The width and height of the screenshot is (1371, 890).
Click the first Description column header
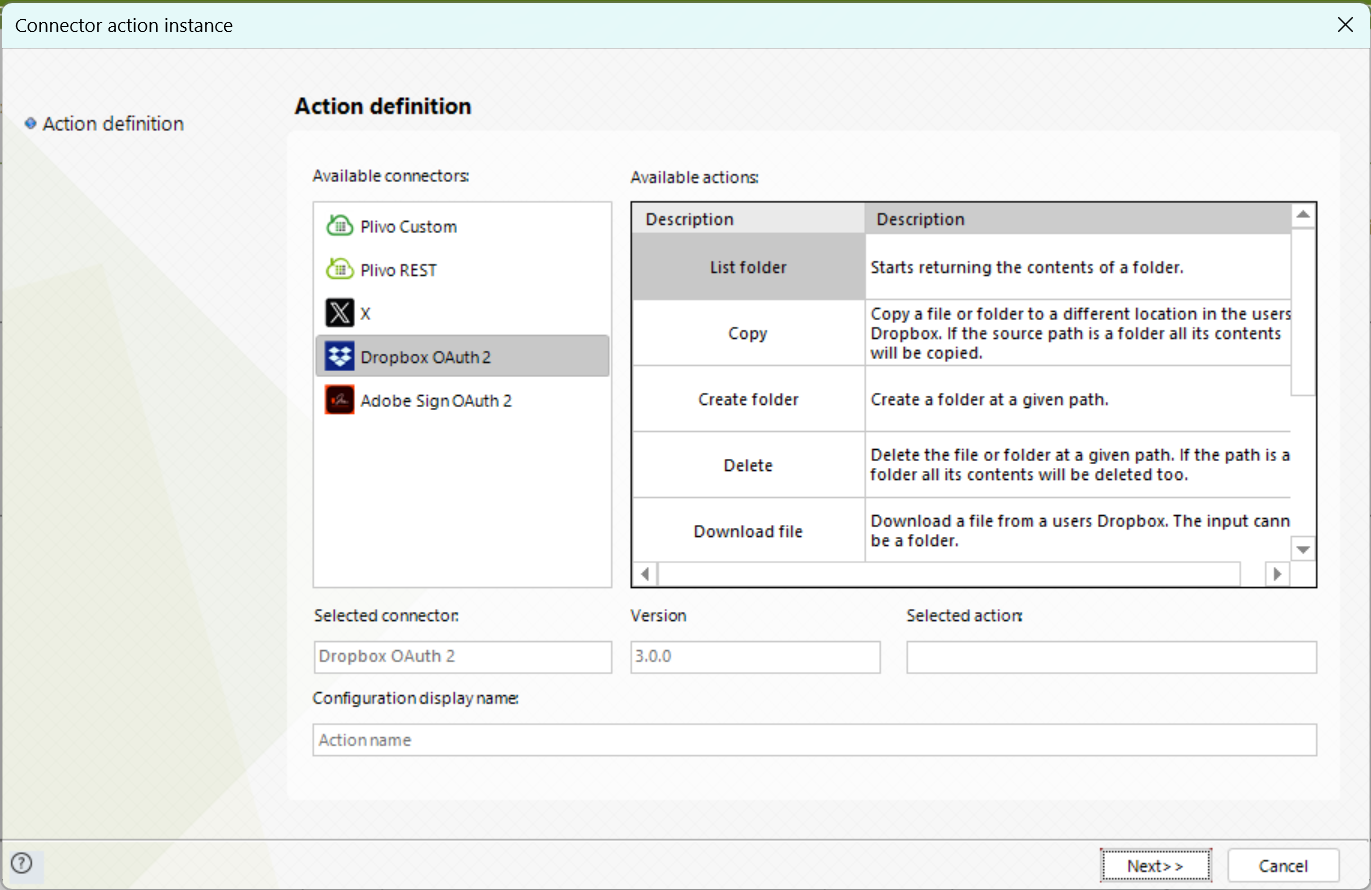748,219
